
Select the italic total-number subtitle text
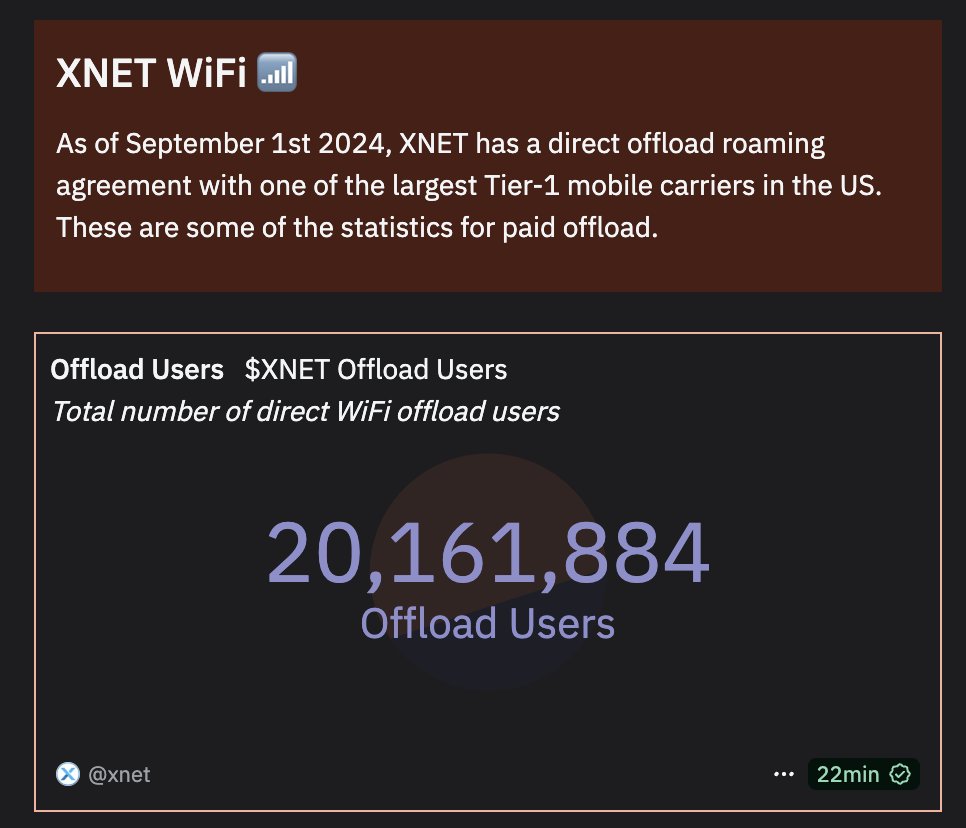[x=305, y=411]
